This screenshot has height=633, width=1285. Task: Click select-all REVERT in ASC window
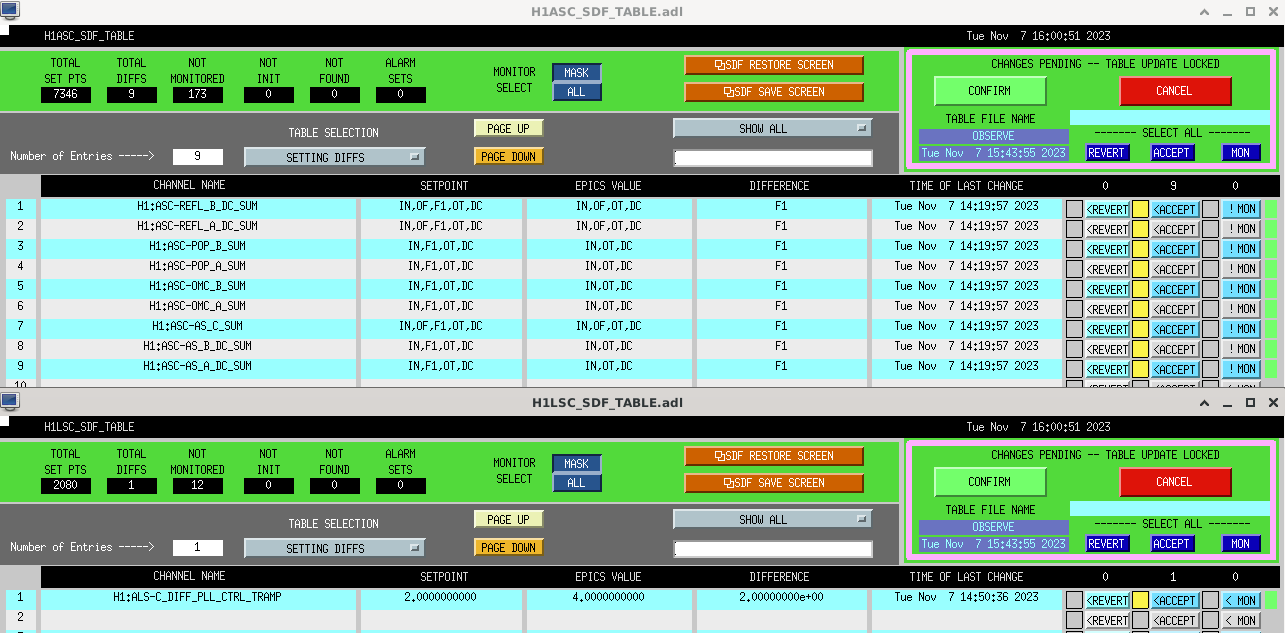(1107, 153)
